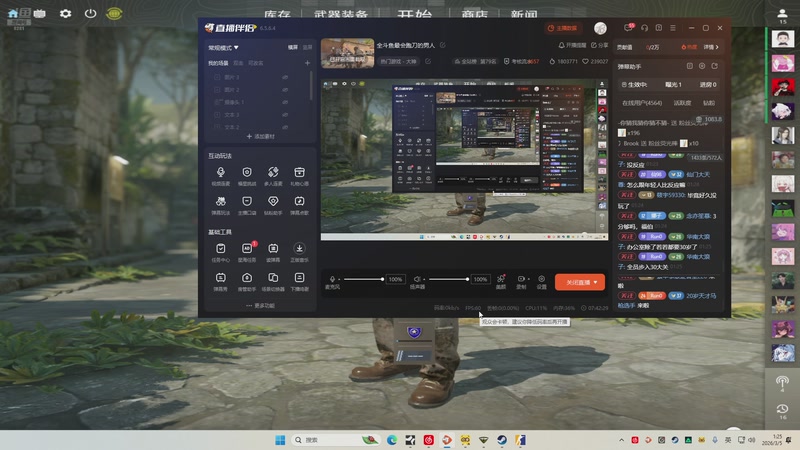Add a new scene with plus button
800x450 pixels.
point(307,63)
